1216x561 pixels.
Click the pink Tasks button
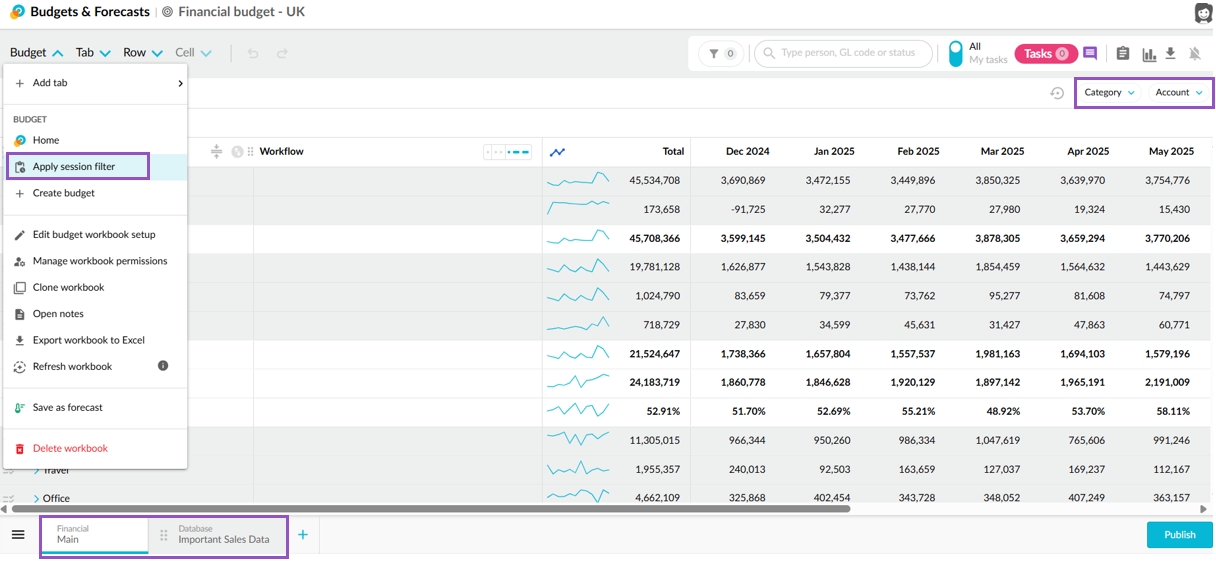point(1043,54)
